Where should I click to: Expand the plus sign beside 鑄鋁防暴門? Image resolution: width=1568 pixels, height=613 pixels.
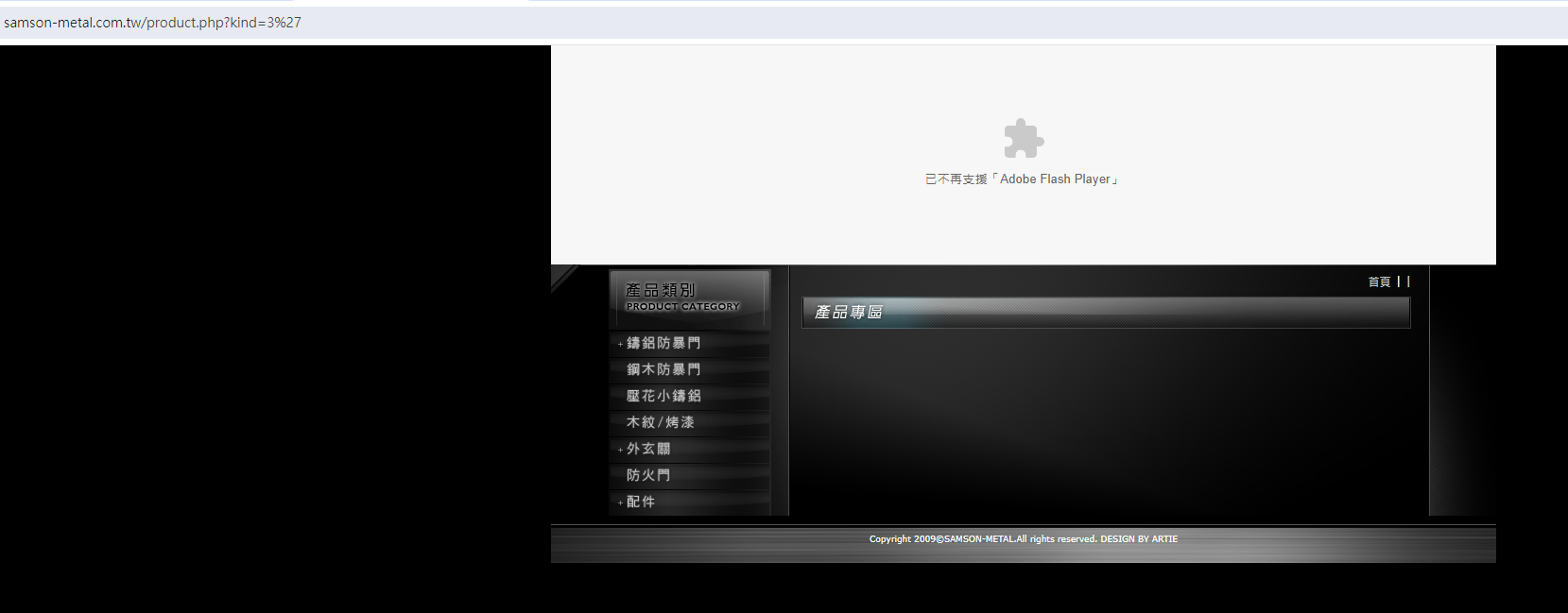tap(620, 344)
